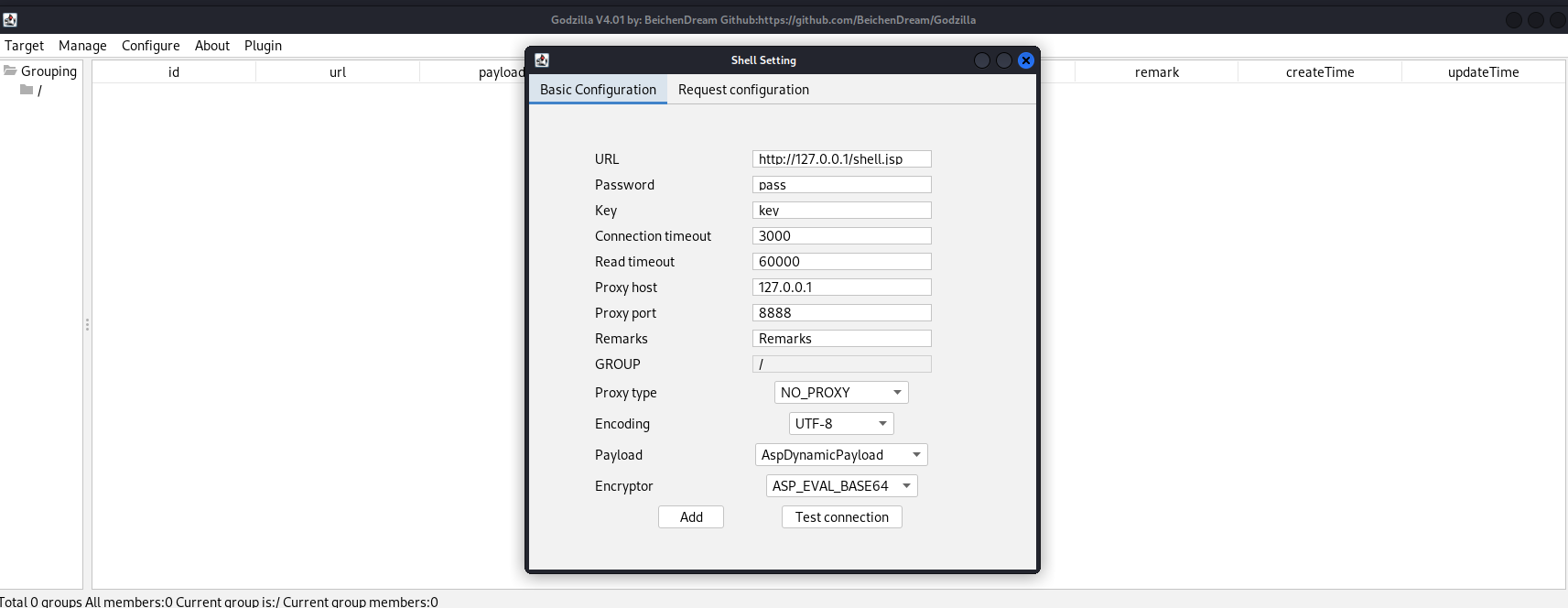
Task: Switch to Request configuration tab
Action: click(743, 90)
